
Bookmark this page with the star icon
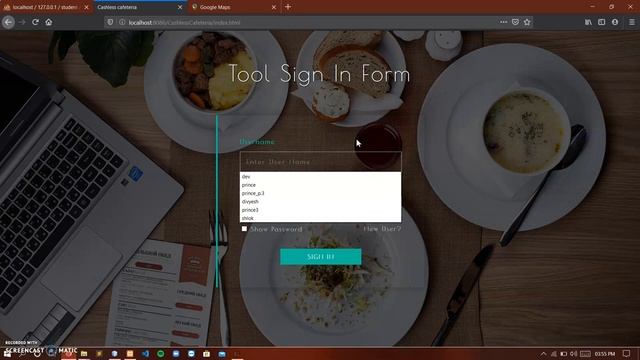(527, 22)
